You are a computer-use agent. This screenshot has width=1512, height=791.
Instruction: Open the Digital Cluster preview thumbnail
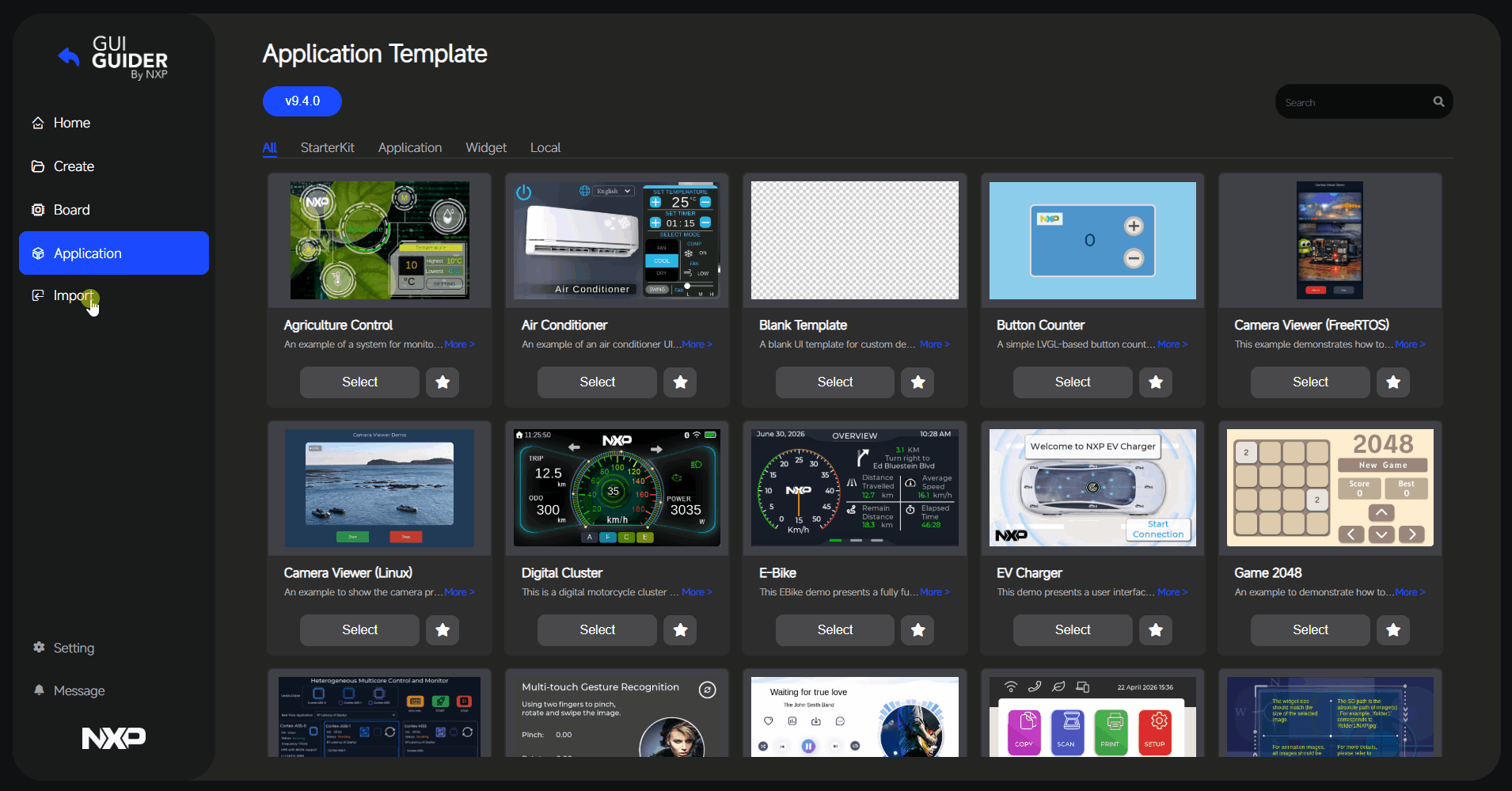[x=617, y=488]
